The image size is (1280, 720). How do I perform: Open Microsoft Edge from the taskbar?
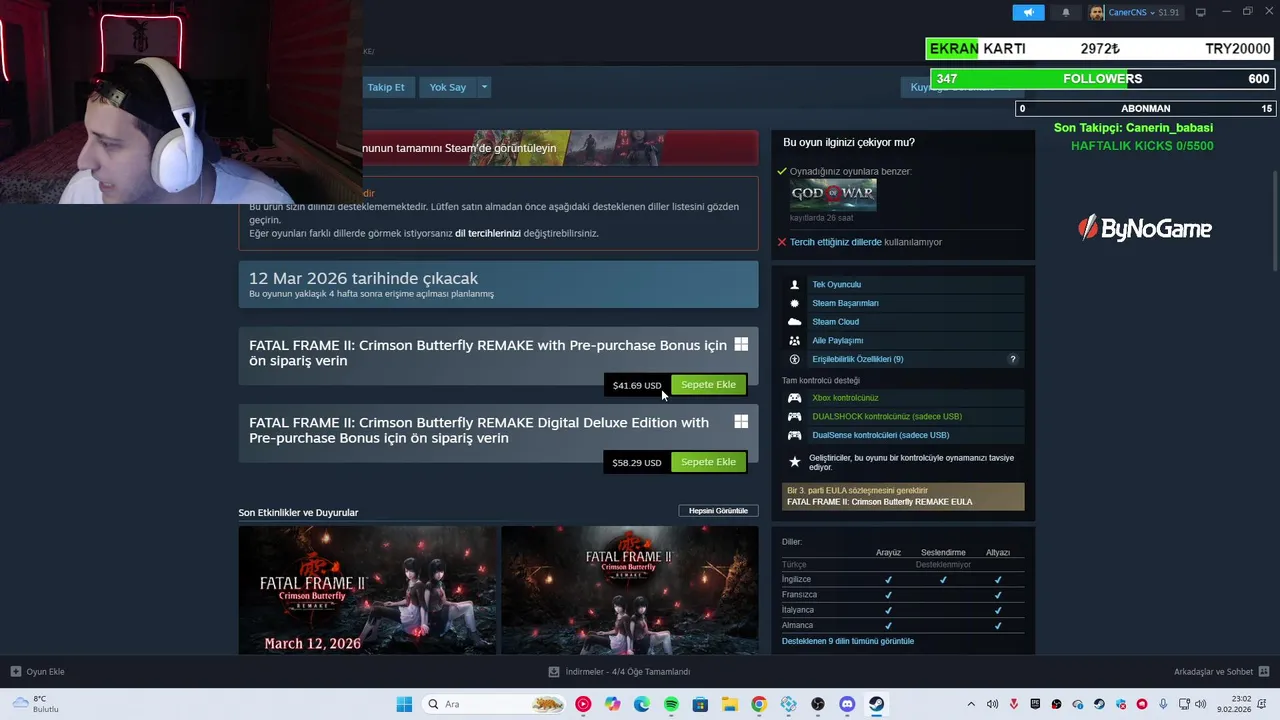(642, 704)
